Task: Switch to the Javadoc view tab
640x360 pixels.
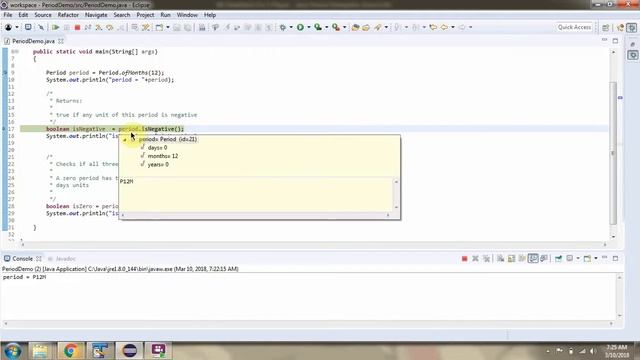Action: click(65, 259)
